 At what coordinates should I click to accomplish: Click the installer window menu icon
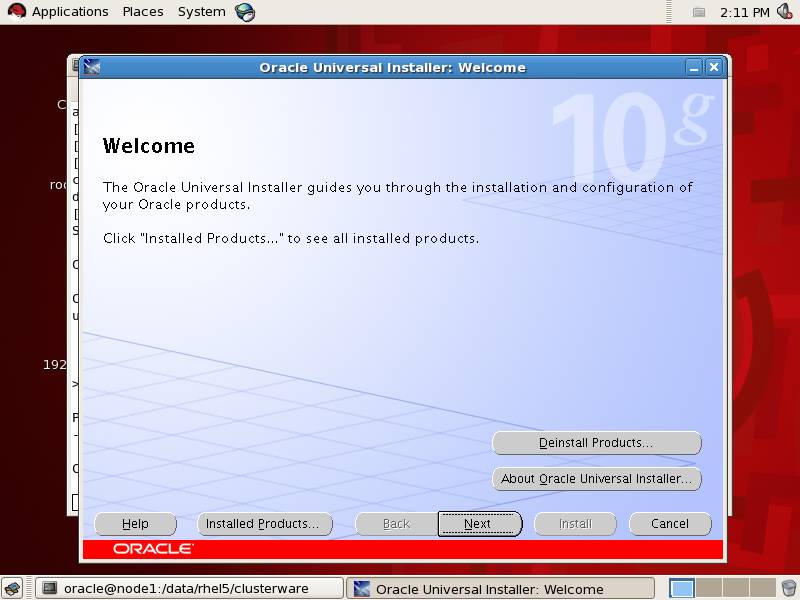pyautogui.click(x=92, y=67)
